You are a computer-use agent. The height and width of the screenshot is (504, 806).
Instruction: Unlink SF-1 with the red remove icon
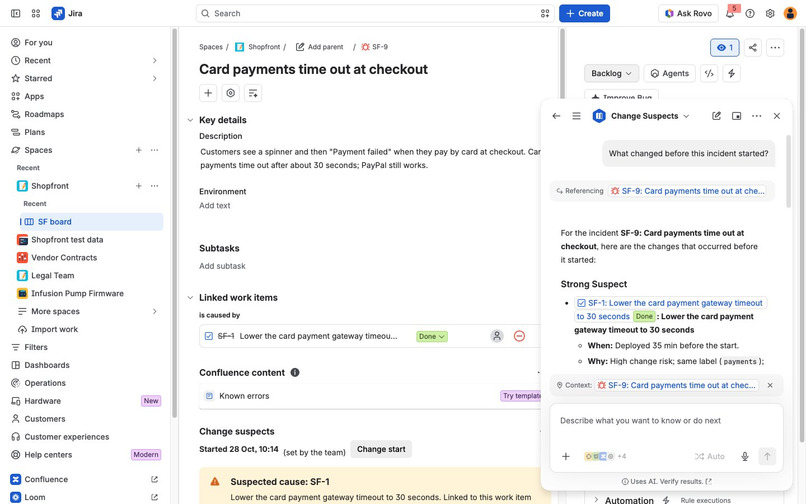tap(519, 336)
